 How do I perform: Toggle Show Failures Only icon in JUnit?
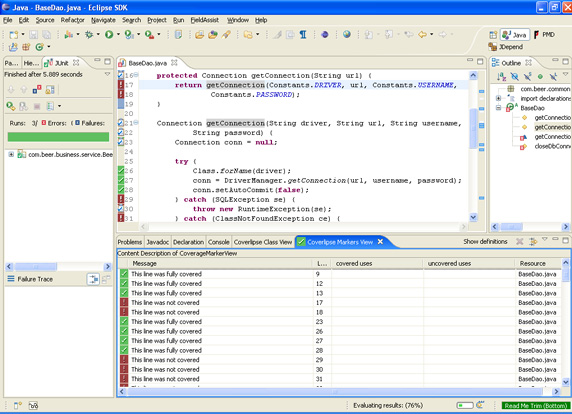pyautogui.click(x=37, y=89)
